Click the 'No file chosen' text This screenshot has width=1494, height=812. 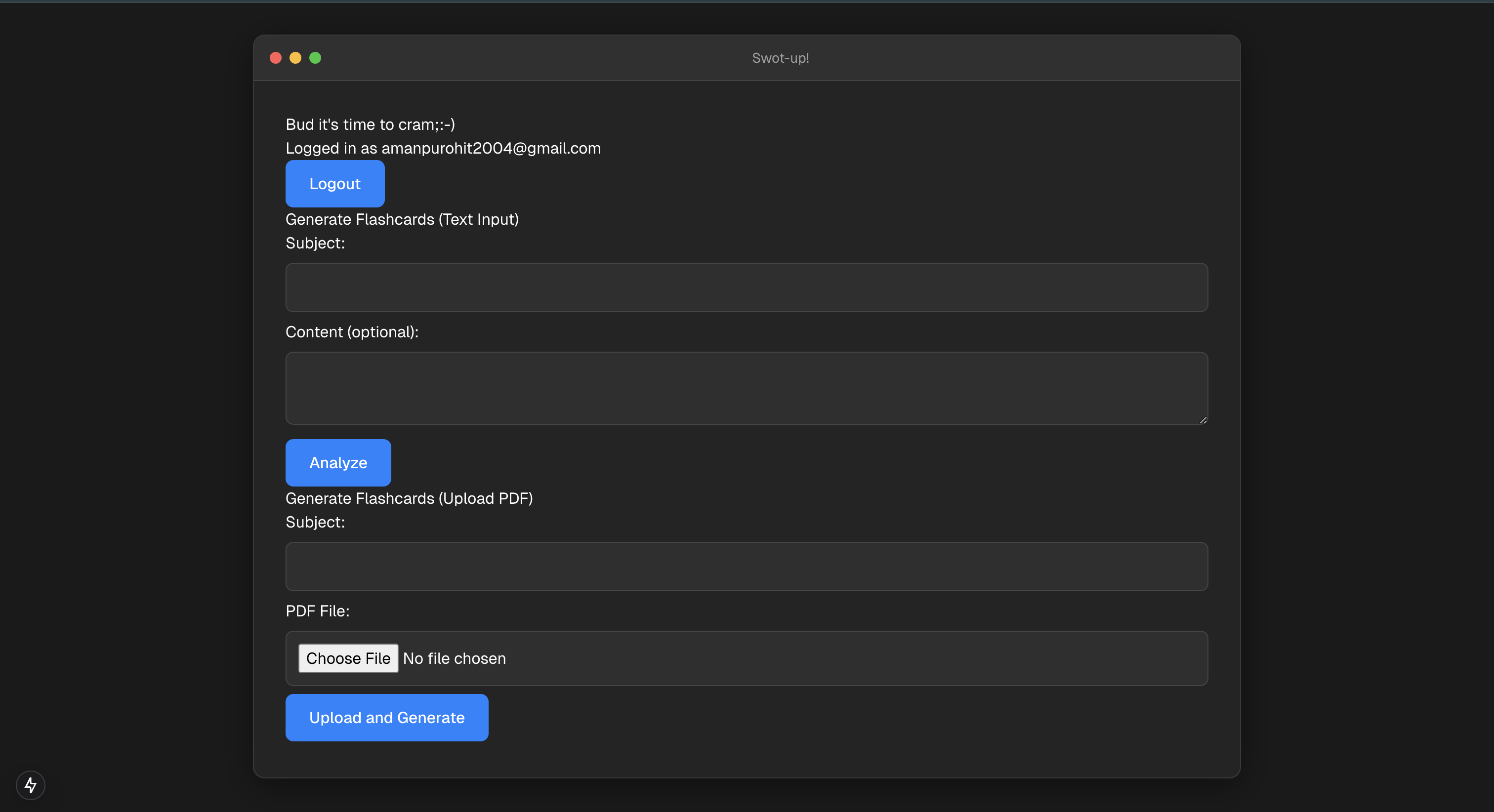pos(454,658)
